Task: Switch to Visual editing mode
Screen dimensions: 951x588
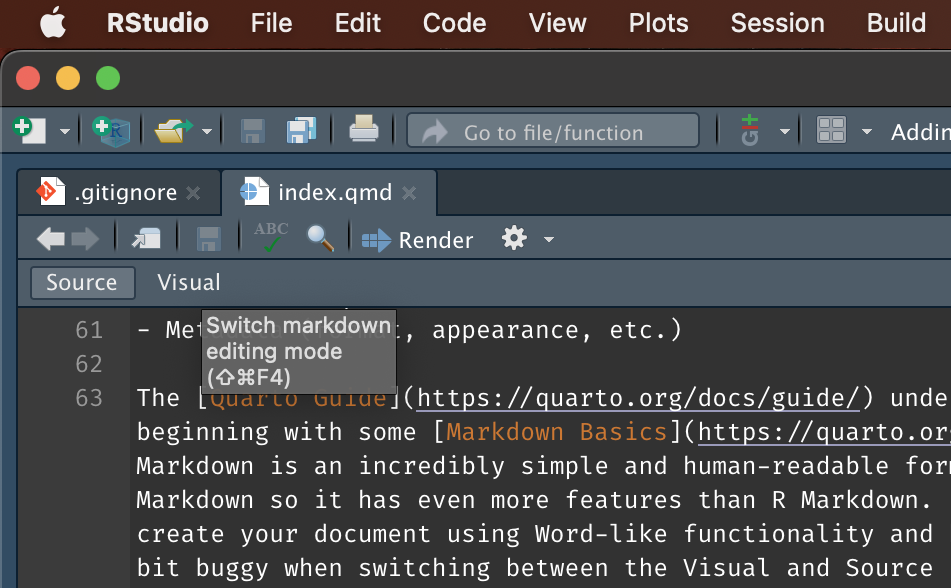Action: [x=188, y=283]
